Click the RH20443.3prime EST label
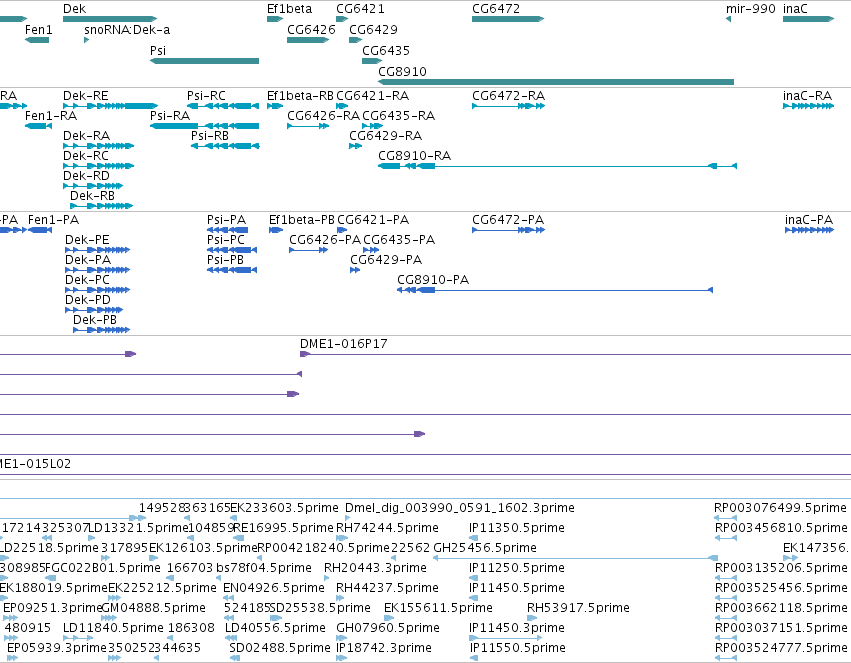The width and height of the screenshot is (851, 663). [x=375, y=568]
